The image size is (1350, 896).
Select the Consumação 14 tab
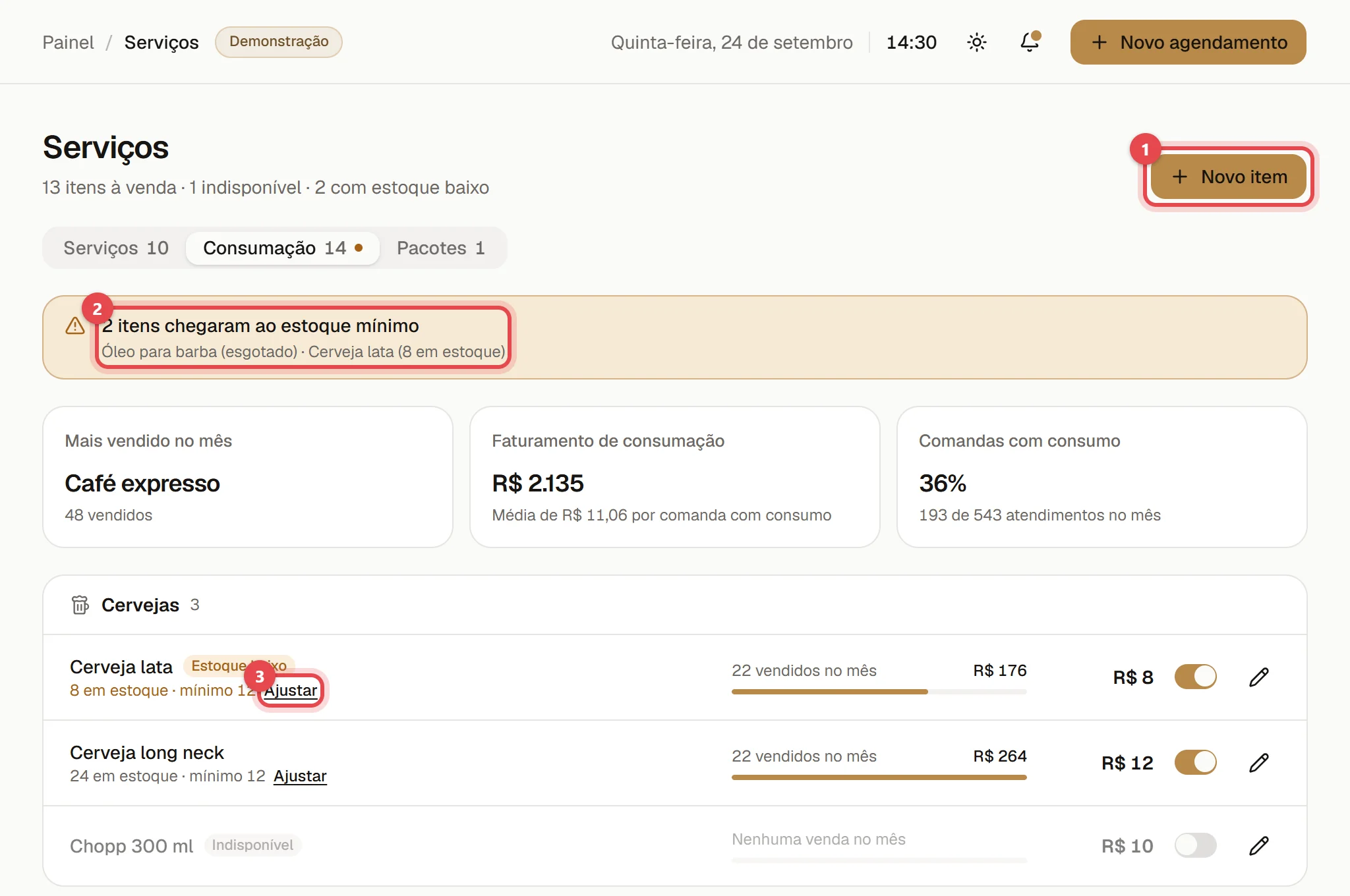tap(283, 248)
